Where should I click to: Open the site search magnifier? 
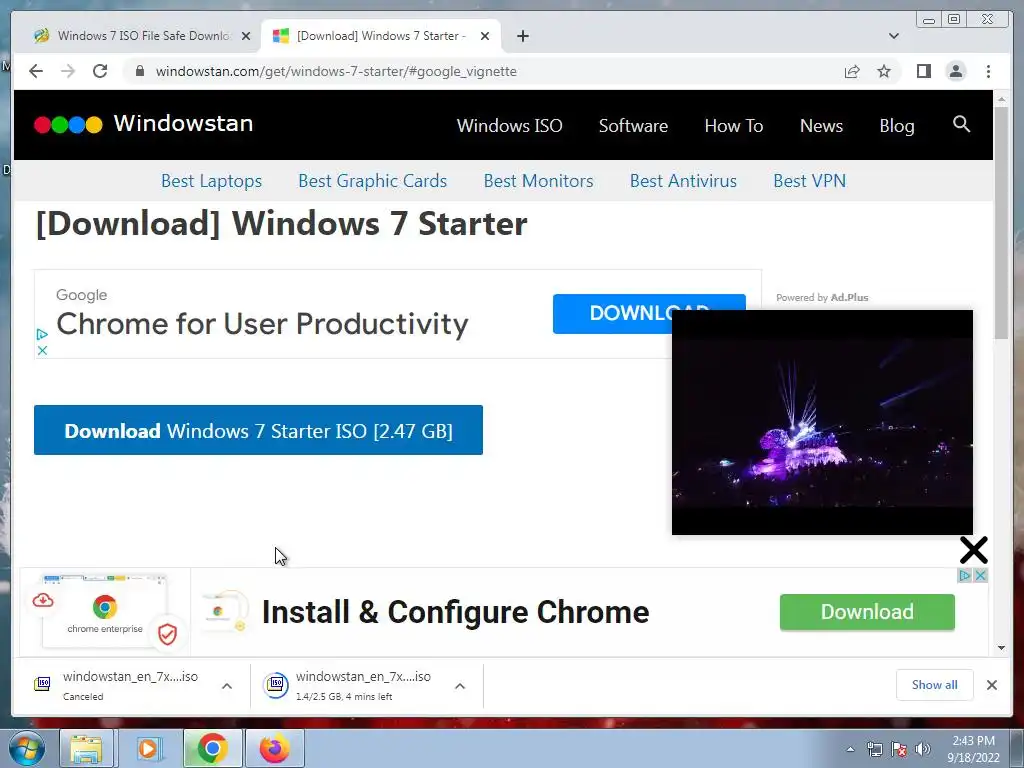tap(961, 124)
